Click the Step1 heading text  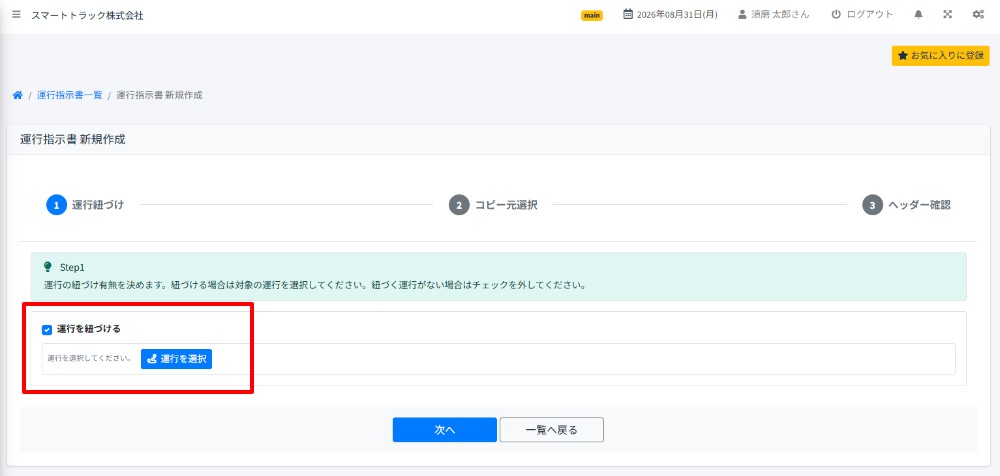coord(72,267)
